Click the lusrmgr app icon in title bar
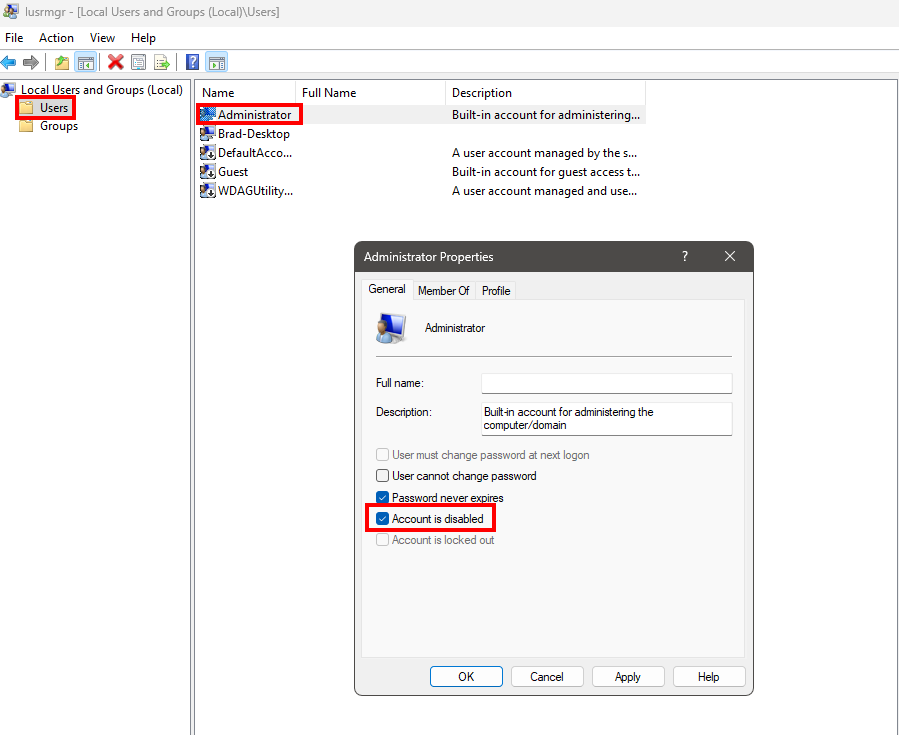 click(x=10, y=11)
